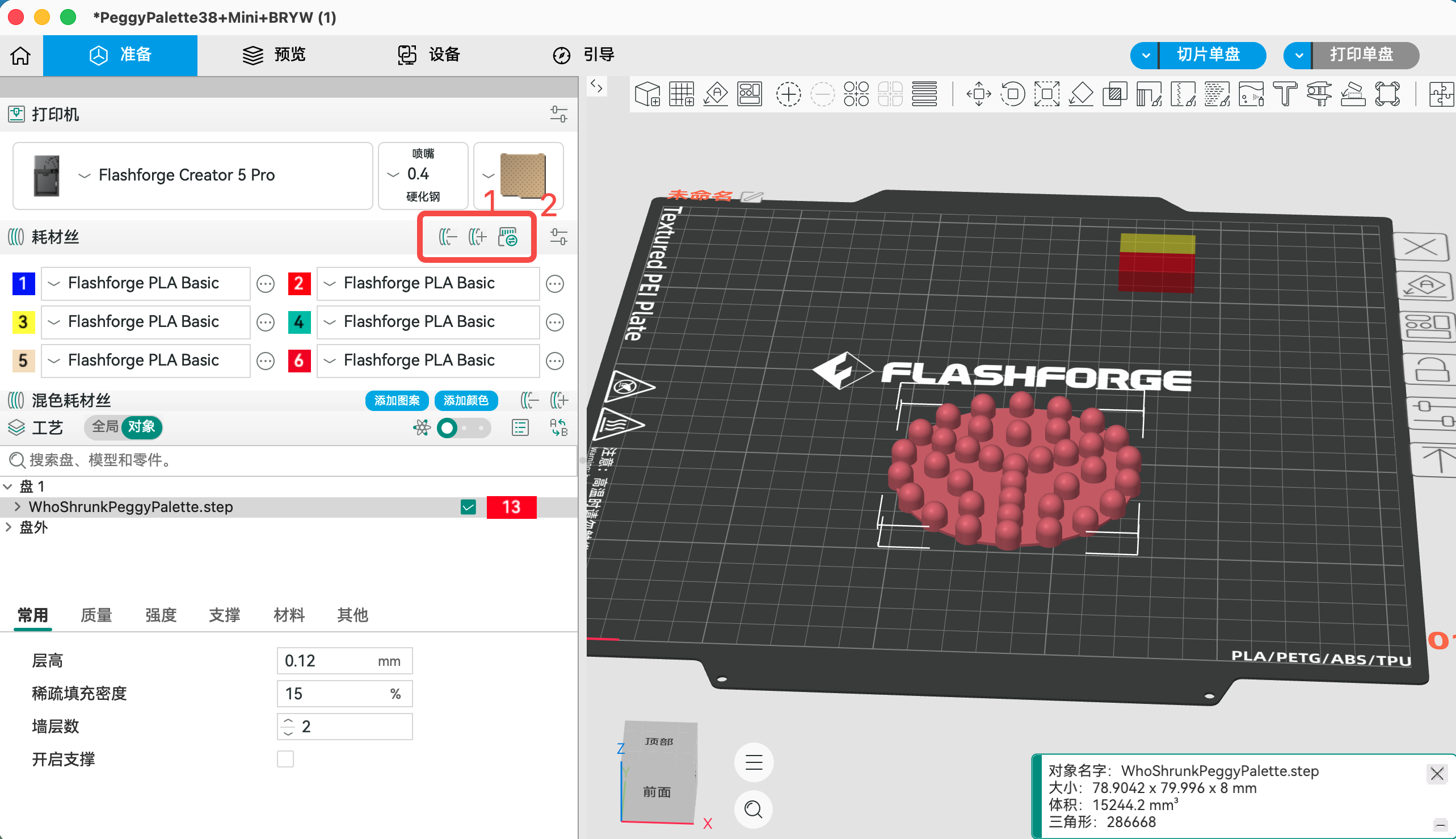Click the Add model cube icon
Screen dimensions: 1456x839
tap(647, 94)
